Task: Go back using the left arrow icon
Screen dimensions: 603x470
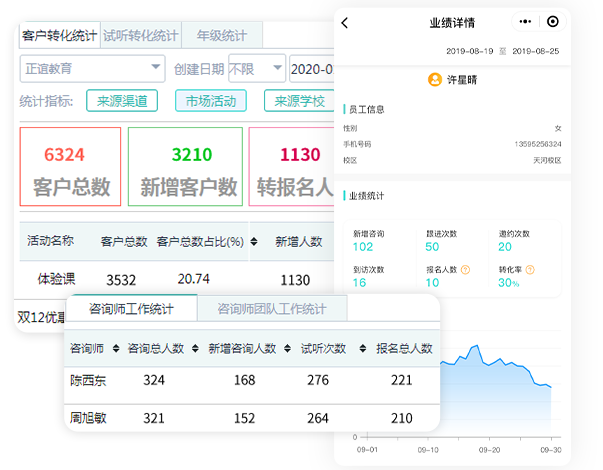Action: [345, 22]
